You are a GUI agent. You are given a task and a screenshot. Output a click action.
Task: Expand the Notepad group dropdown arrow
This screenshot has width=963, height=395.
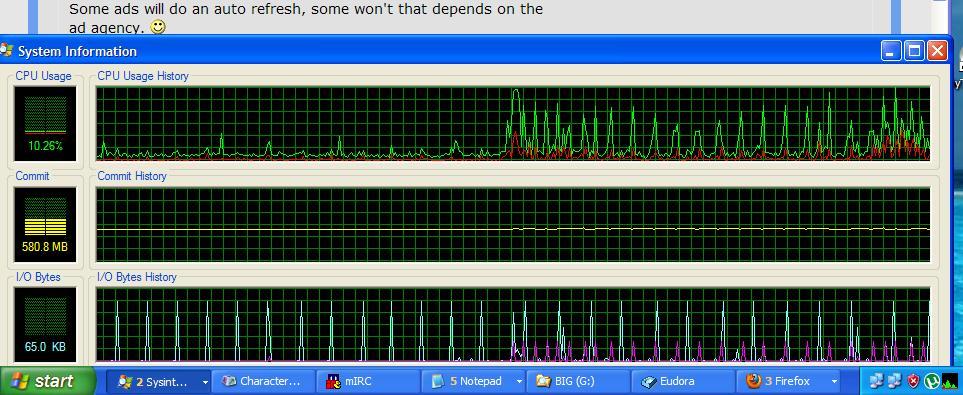(x=519, y=382)
